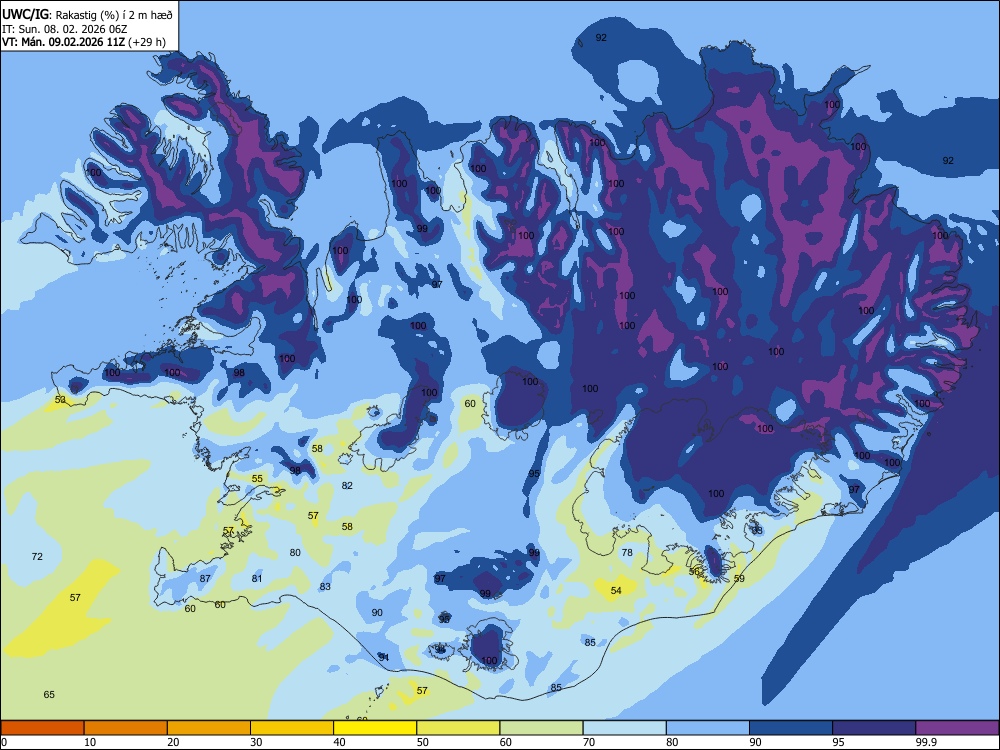Image resolution: width=1000 pixels, height=750 pixels.
Task: Click the legend tick label '99.9'
Action: 925,742
